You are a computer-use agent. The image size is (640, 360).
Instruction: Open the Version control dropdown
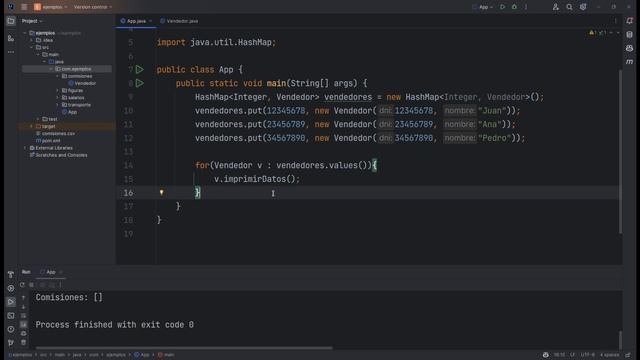pos(93,7)
